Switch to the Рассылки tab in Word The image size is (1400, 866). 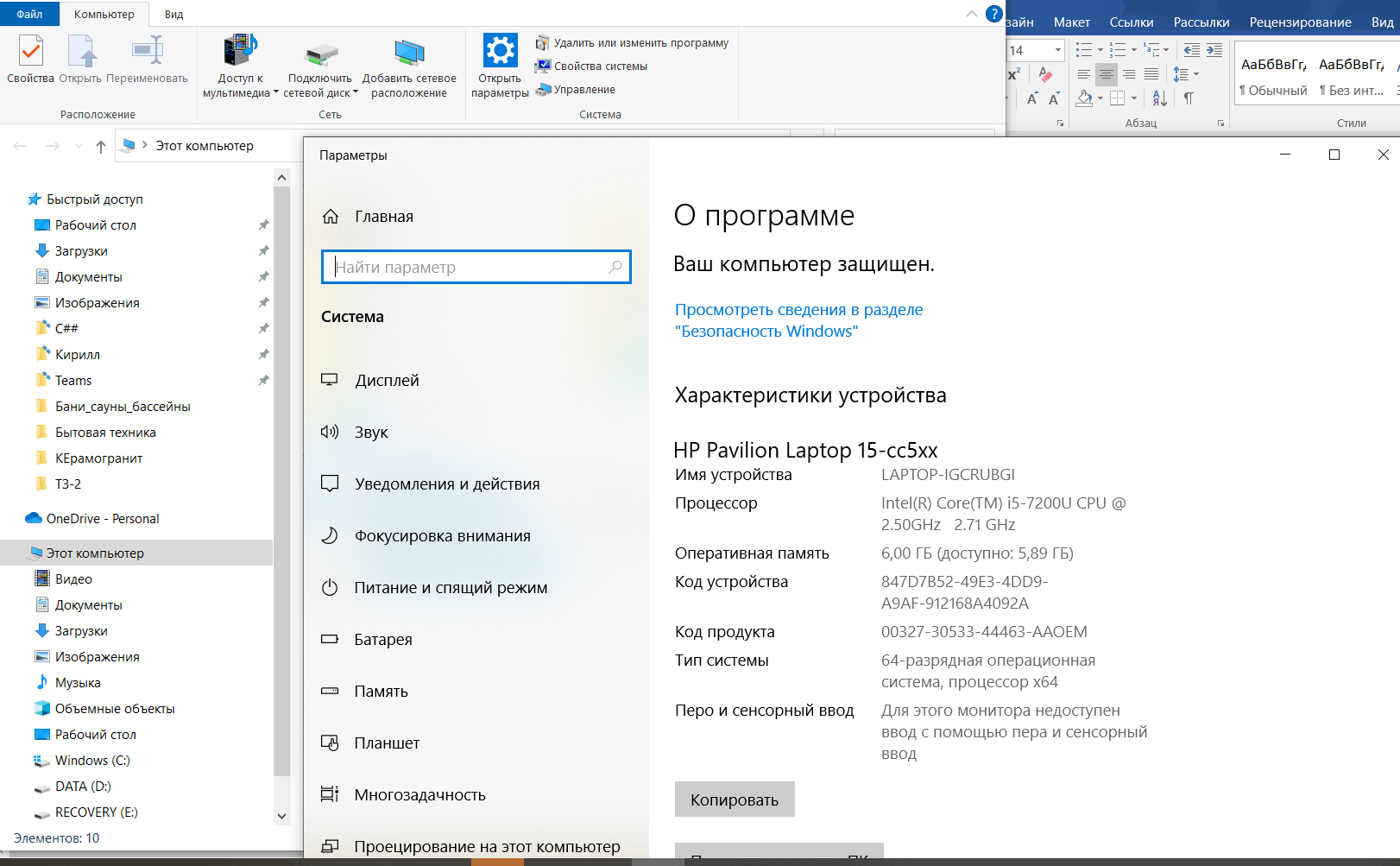pos(1201,22)
